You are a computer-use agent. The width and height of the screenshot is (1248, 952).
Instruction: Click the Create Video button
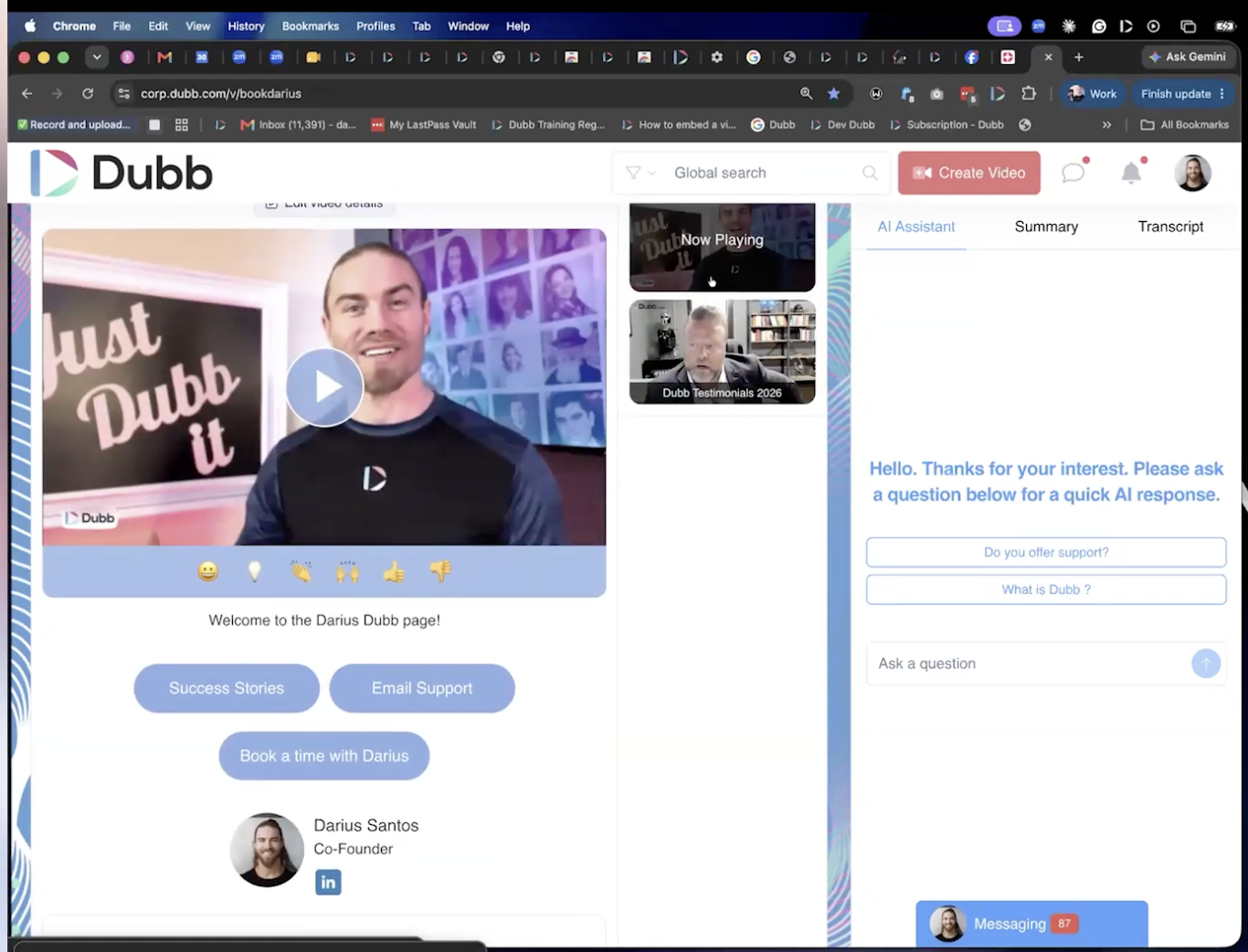[969, 173]
